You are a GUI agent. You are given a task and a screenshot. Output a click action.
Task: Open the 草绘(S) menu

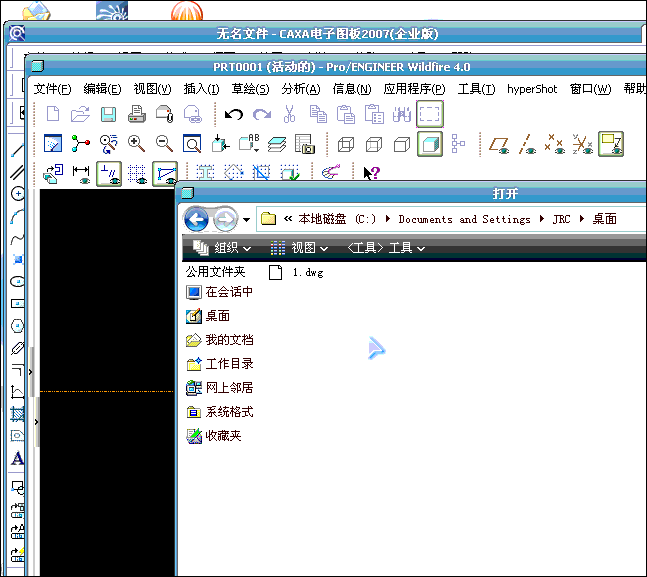tap(250, 89)
